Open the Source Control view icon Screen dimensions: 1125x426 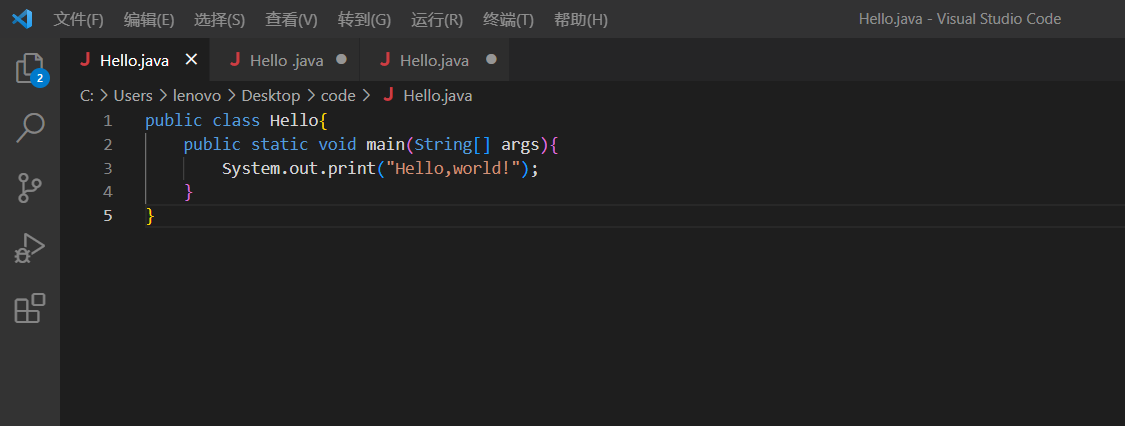coord(30,187)
